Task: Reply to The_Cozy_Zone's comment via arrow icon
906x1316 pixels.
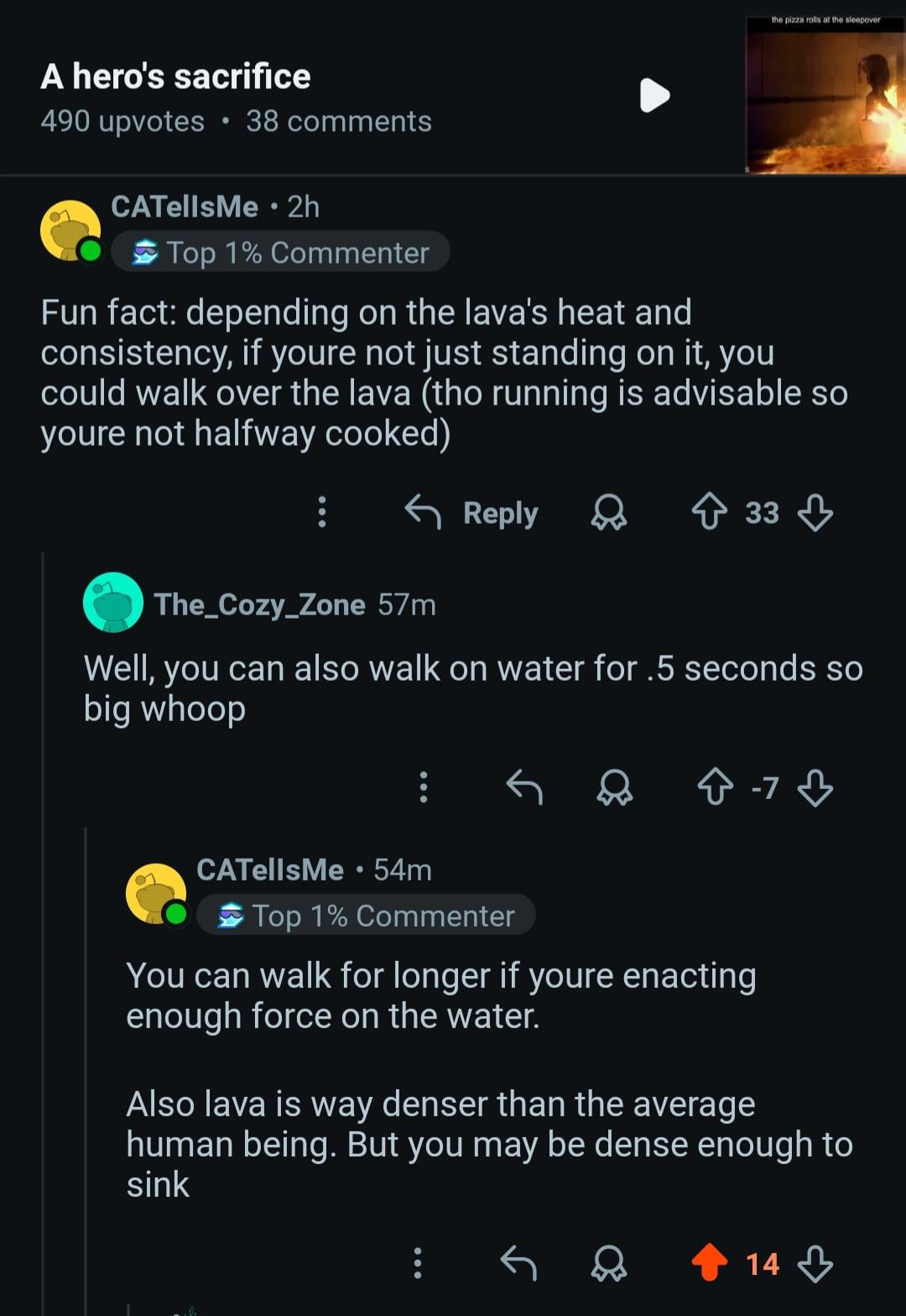Action: 525,787
